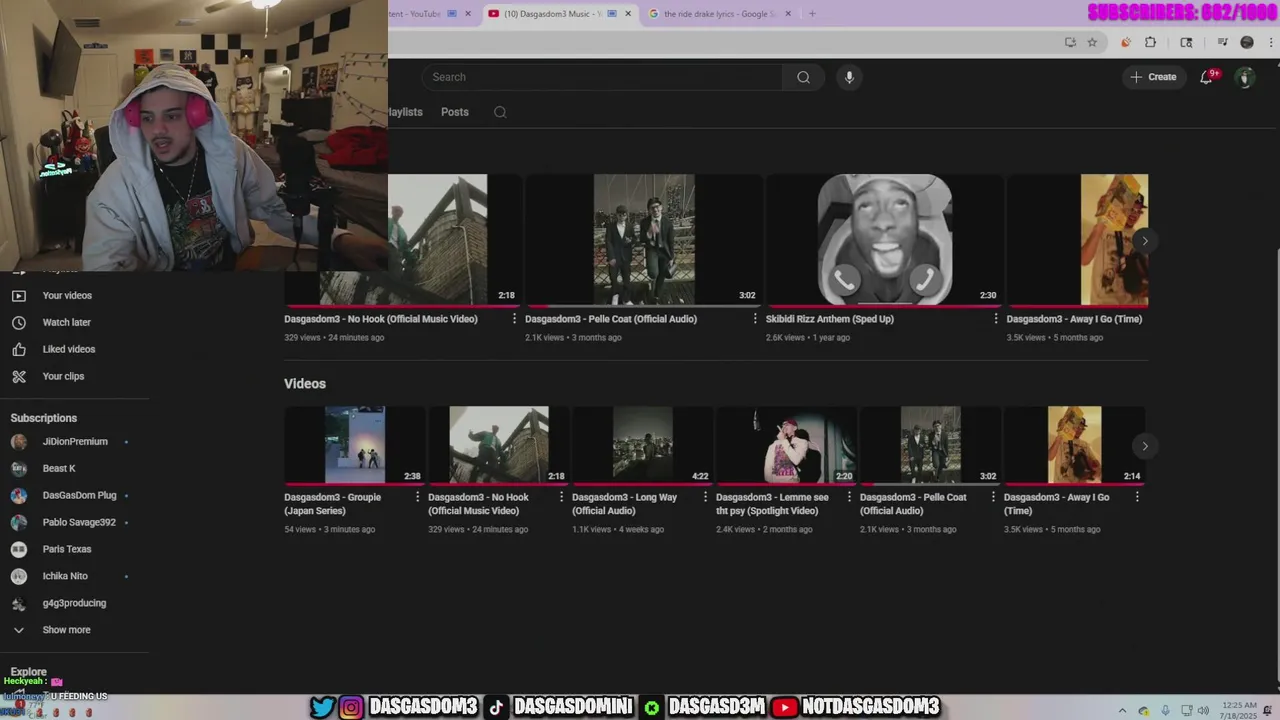
Task: Select the Posts channel tab
Action: 455,112
